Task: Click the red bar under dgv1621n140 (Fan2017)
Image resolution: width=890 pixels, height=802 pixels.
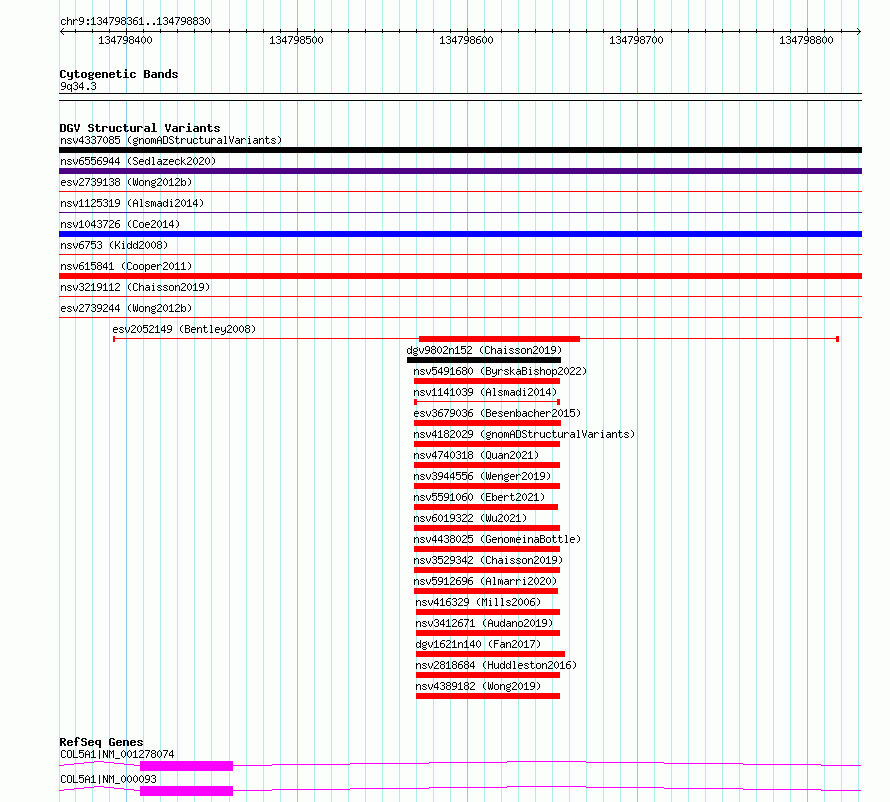Action: click(490, 654)
